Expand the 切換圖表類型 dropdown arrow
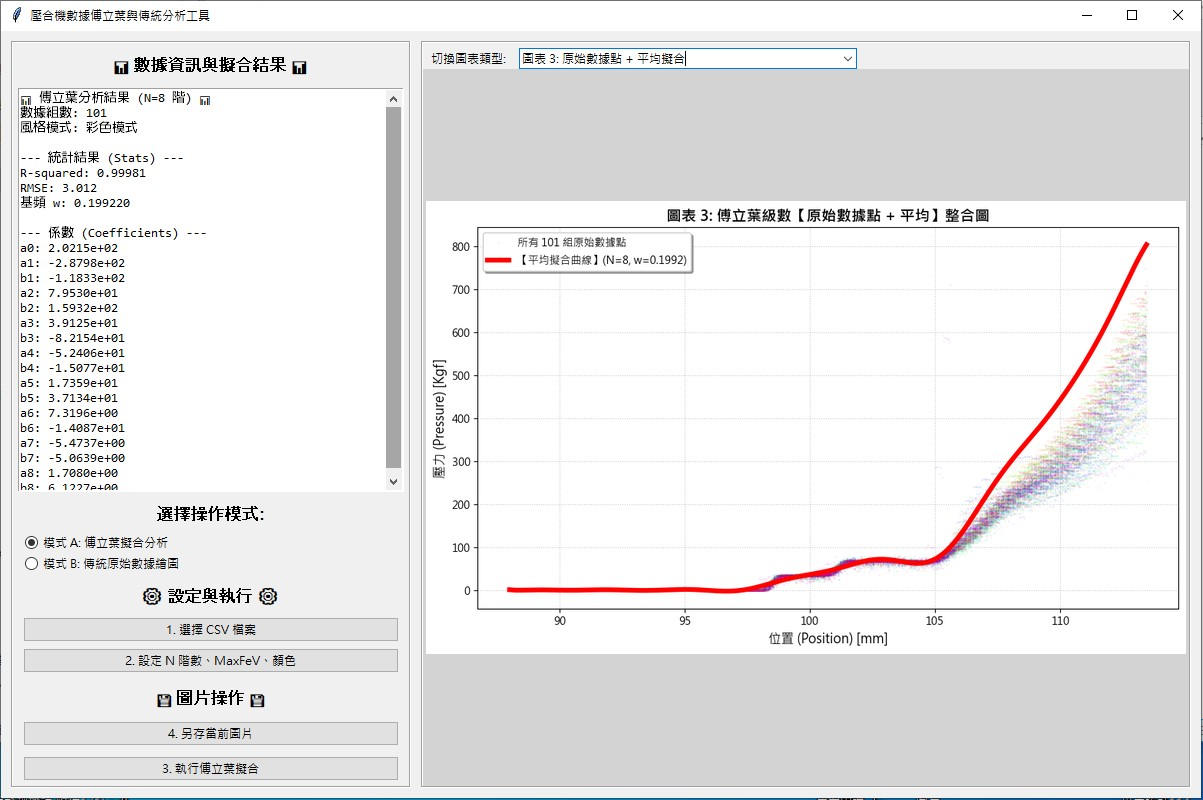The image size is (1203, 800). pos(847,59)
